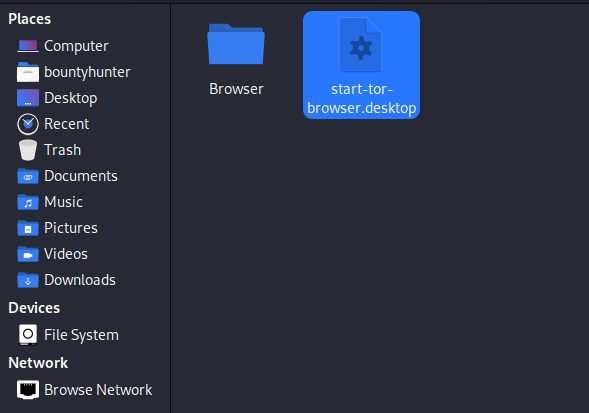
Task: Select the Browser folder icon
Action: [236, 44]
